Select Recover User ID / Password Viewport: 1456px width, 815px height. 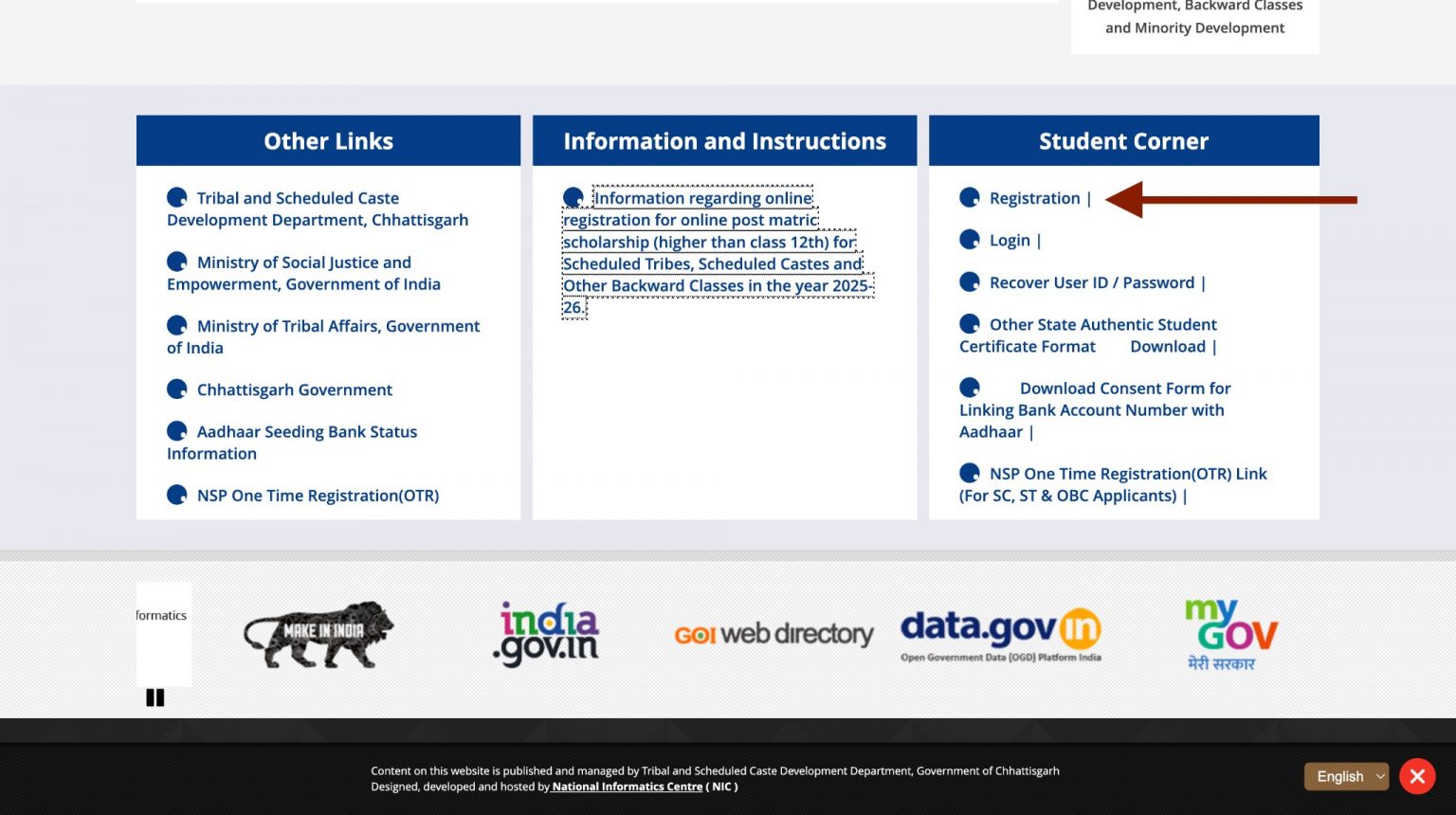pyautogui.click(x=1092, y=282)
